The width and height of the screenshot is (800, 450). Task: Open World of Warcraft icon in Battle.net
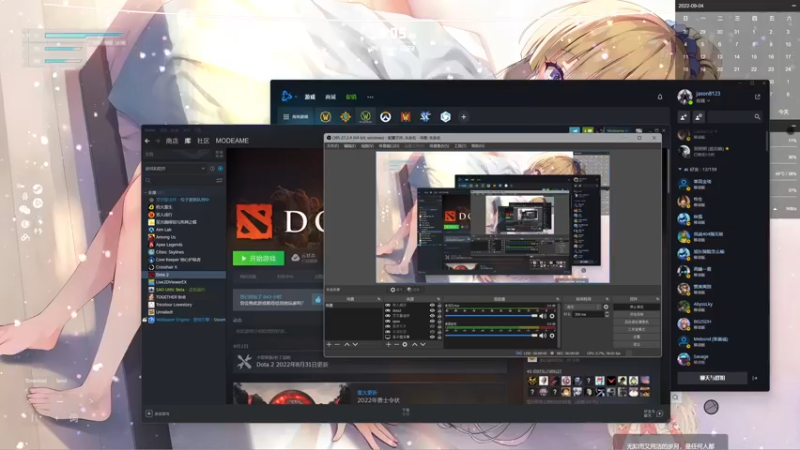click(325, 117)
